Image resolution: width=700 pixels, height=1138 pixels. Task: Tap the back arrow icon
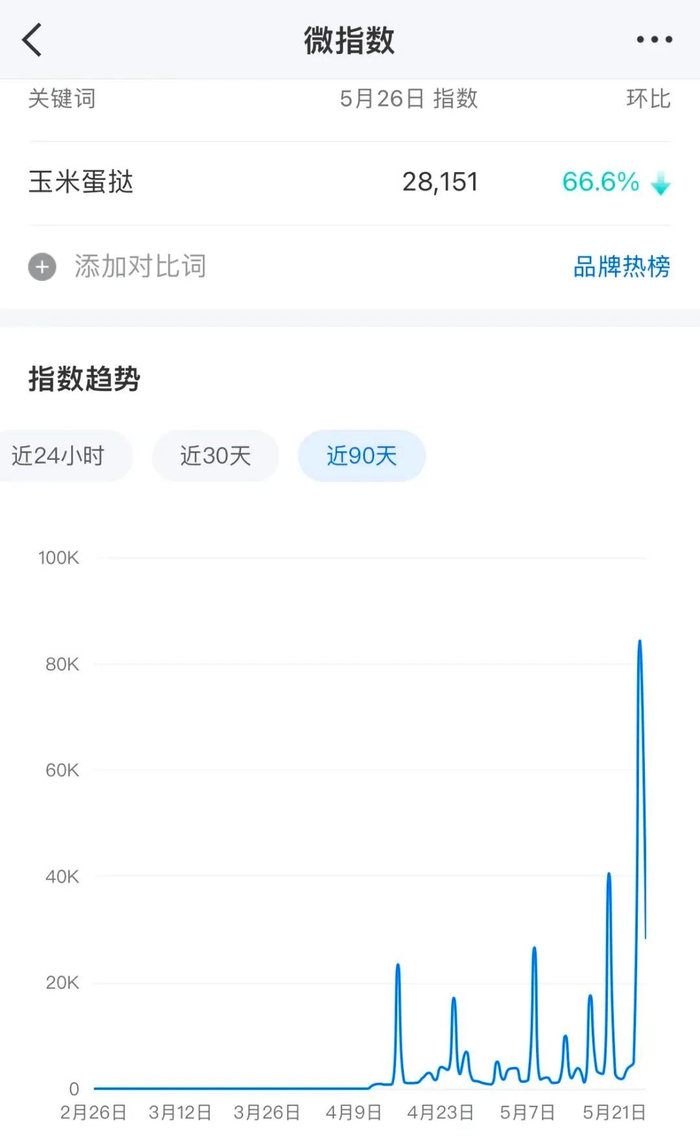(32, 39)
